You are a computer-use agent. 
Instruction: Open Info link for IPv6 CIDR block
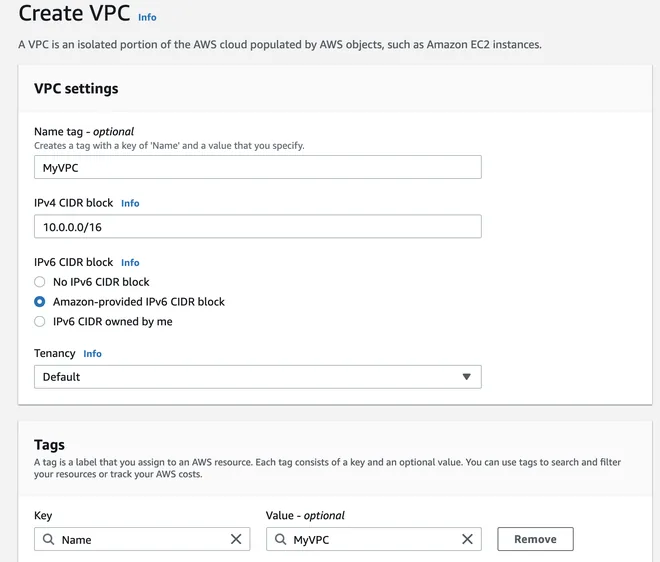(x=130, y=263)
